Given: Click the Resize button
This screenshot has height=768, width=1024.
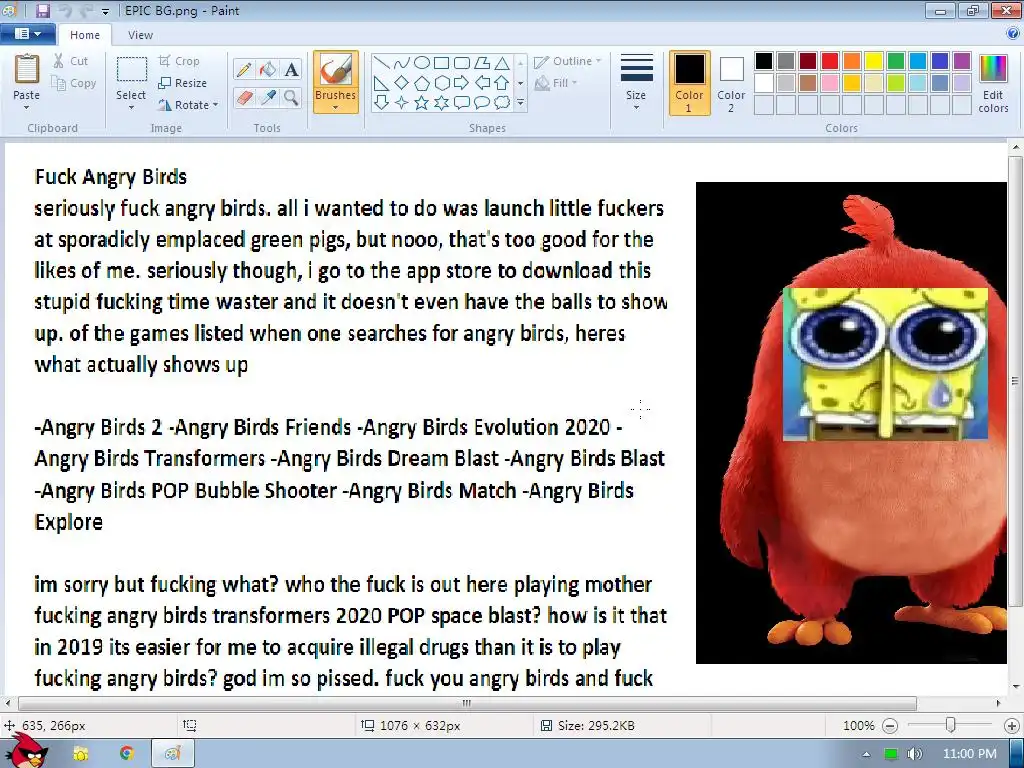Looking at the screenshot, I should pos(183,83).
